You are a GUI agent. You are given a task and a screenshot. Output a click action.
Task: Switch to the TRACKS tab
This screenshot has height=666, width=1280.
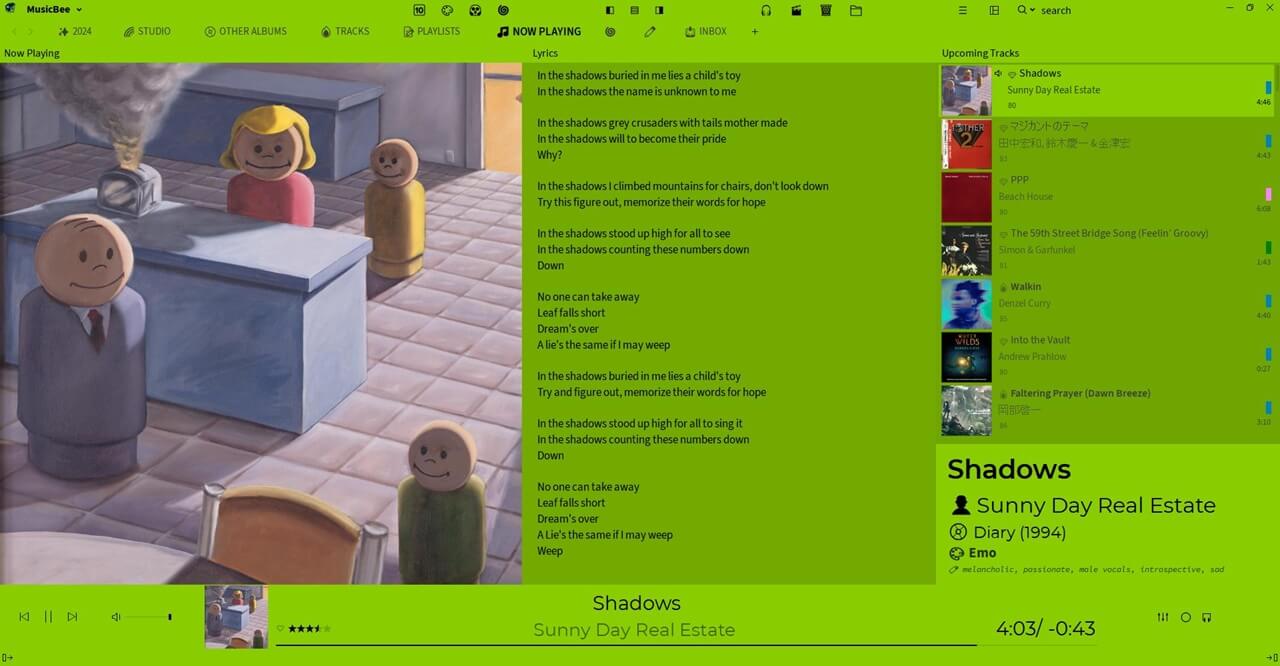point(345,32)
